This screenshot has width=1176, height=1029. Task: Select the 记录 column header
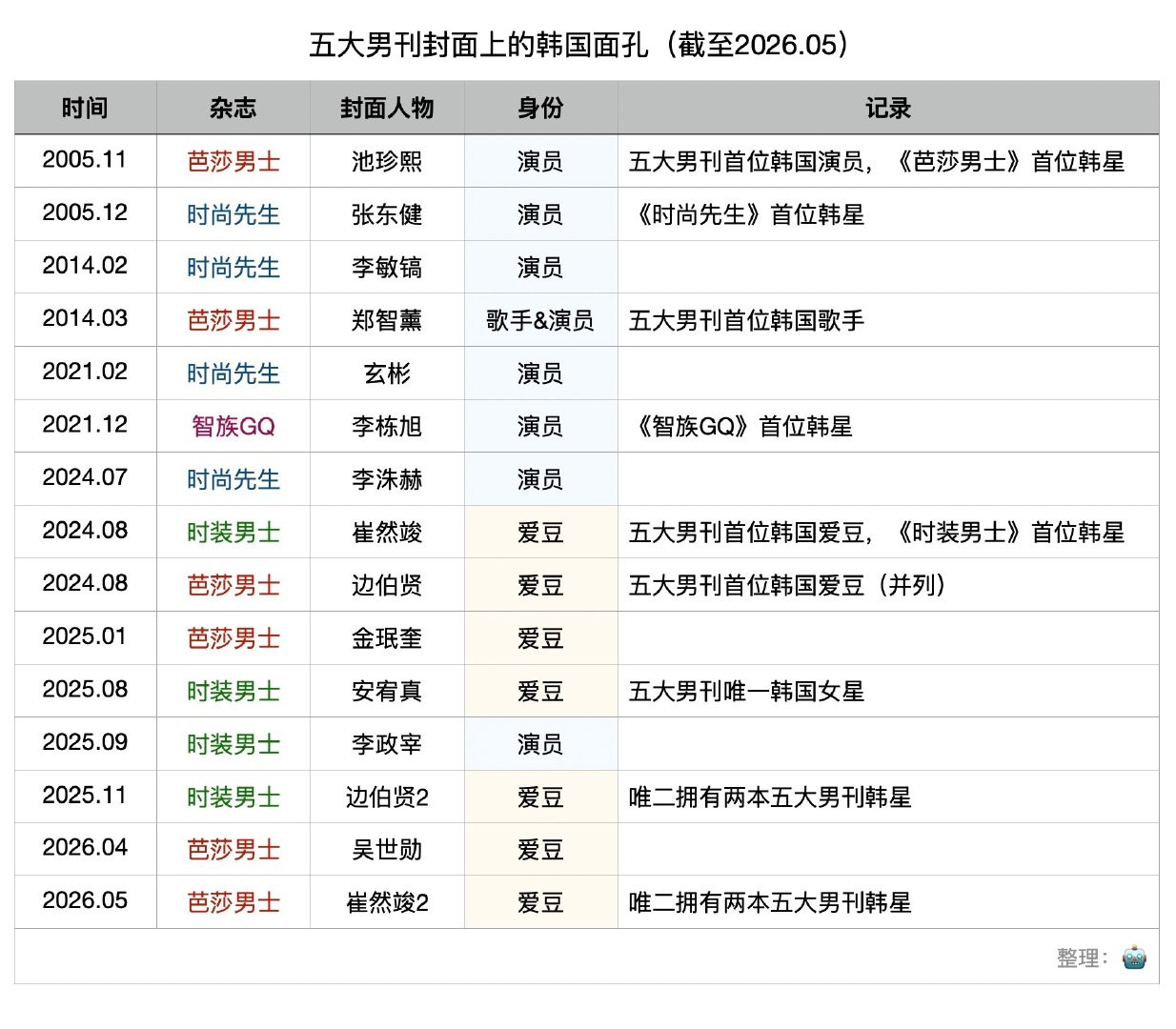[888, 108]
